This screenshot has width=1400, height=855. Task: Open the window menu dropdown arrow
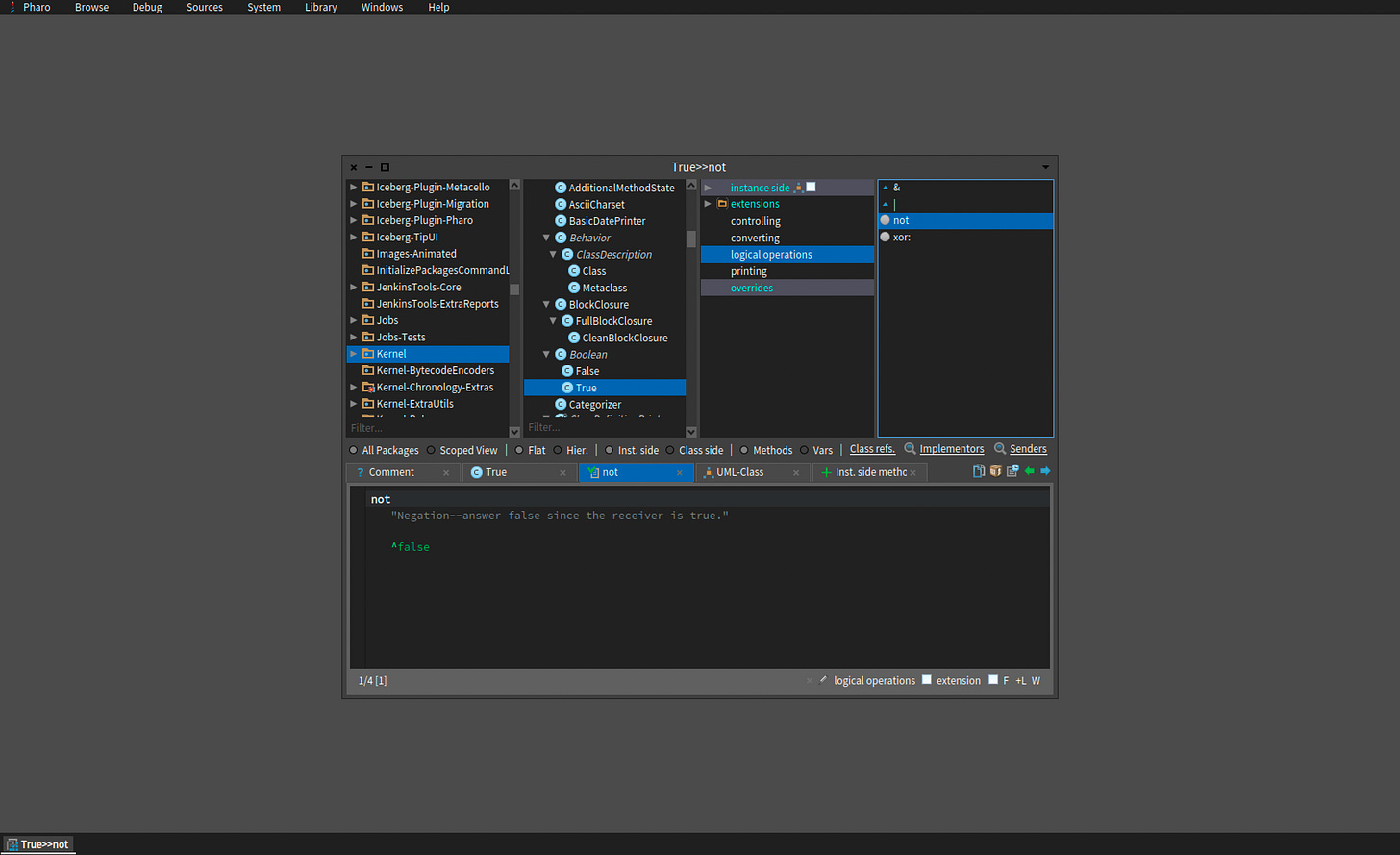click(1046, 167)
